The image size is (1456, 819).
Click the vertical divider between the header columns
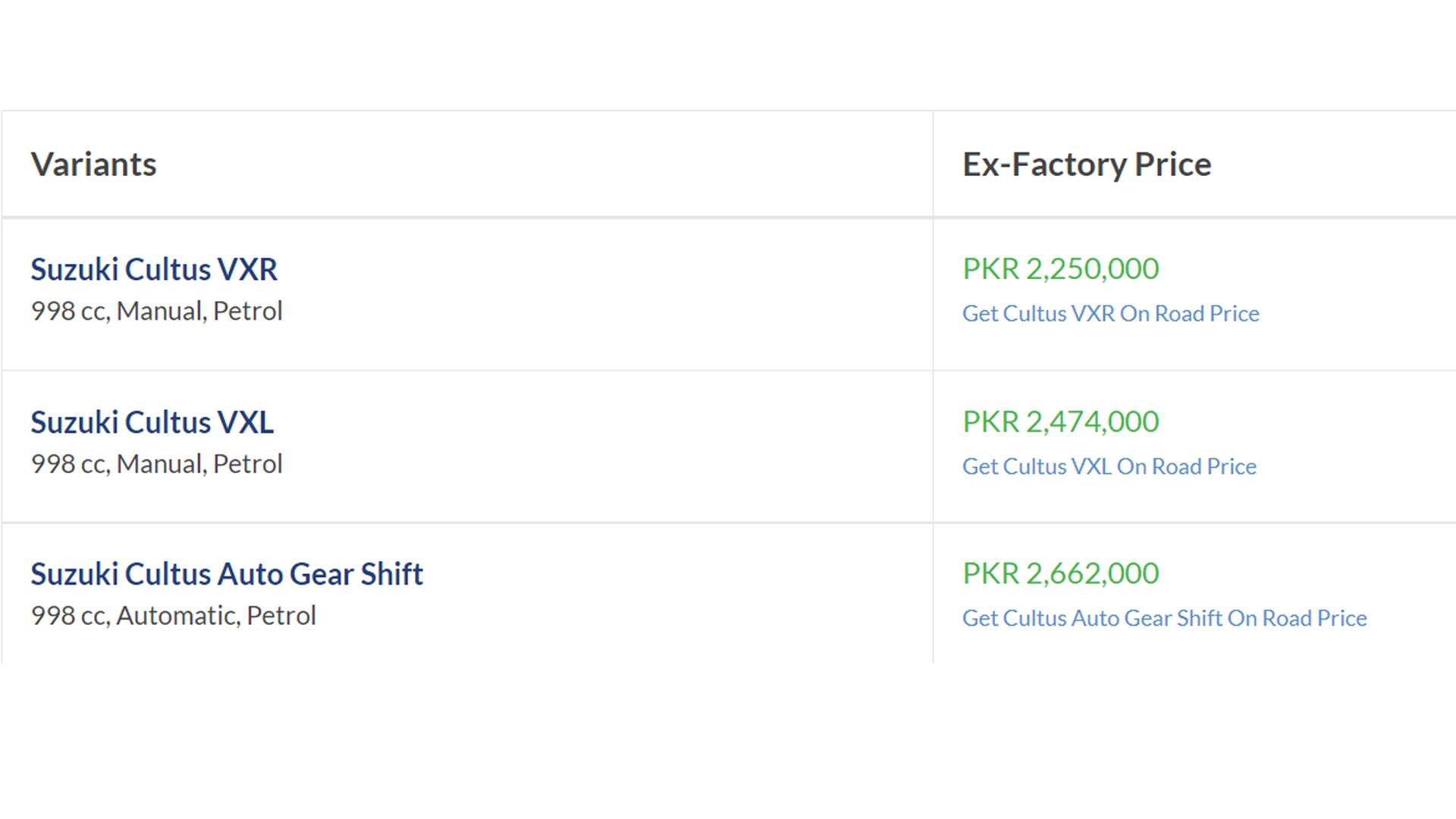pyautogui.click(x=933, y=164)
